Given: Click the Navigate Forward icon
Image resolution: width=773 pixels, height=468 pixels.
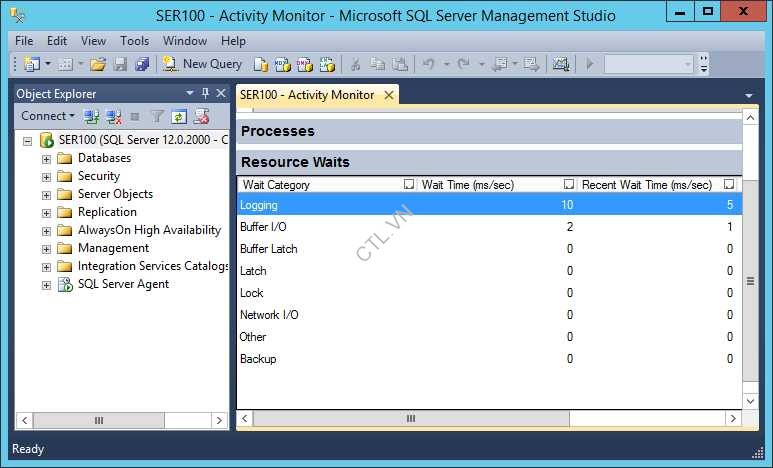Looking at the screenshot, I should (x=531, y=64).
